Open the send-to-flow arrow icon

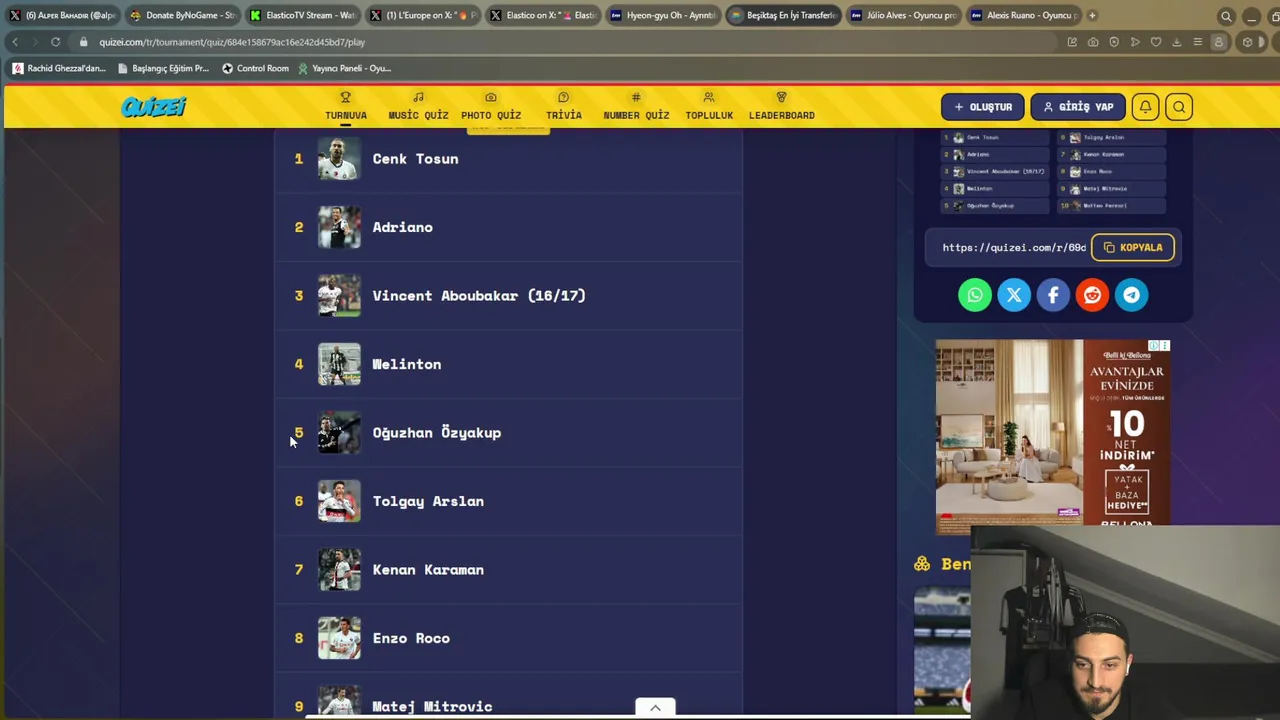[x=1135, y=42]
